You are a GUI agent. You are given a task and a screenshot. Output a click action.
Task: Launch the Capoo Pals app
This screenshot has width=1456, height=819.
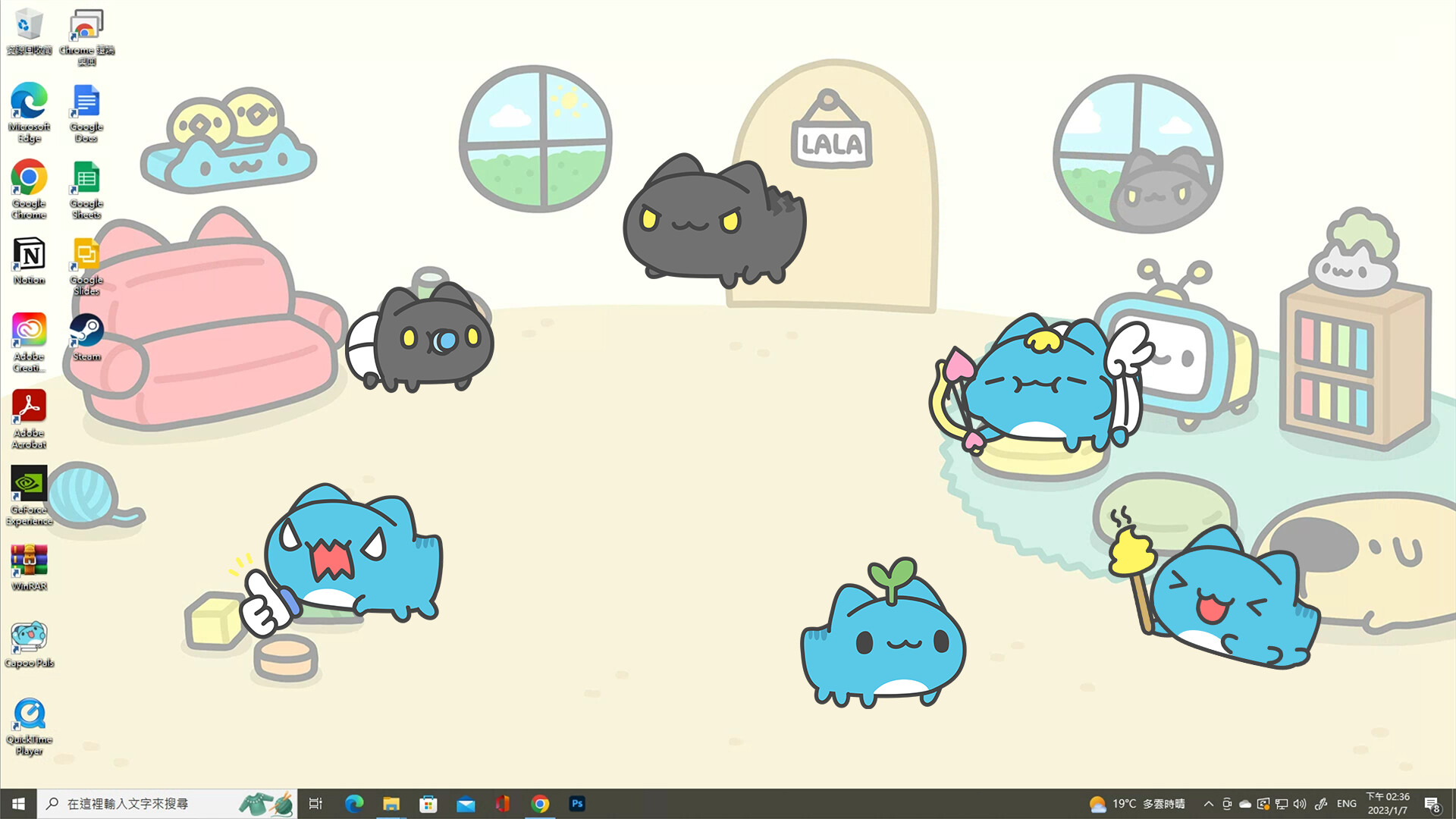(x=28, y=637)
